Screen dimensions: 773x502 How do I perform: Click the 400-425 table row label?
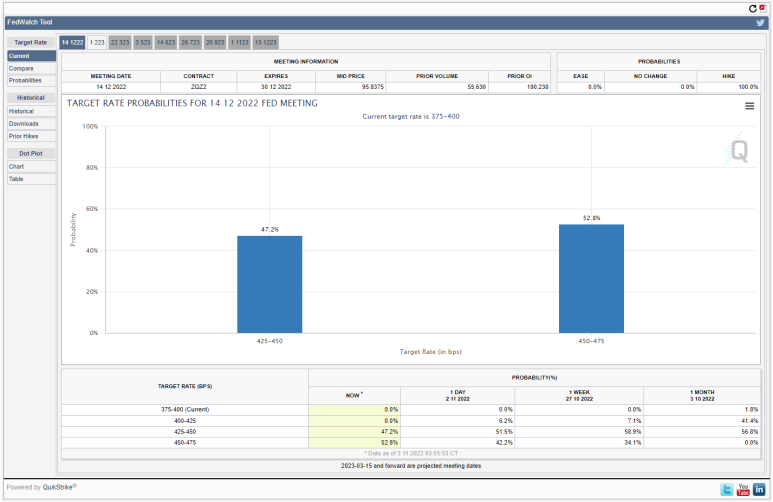[x=185, y=421]
